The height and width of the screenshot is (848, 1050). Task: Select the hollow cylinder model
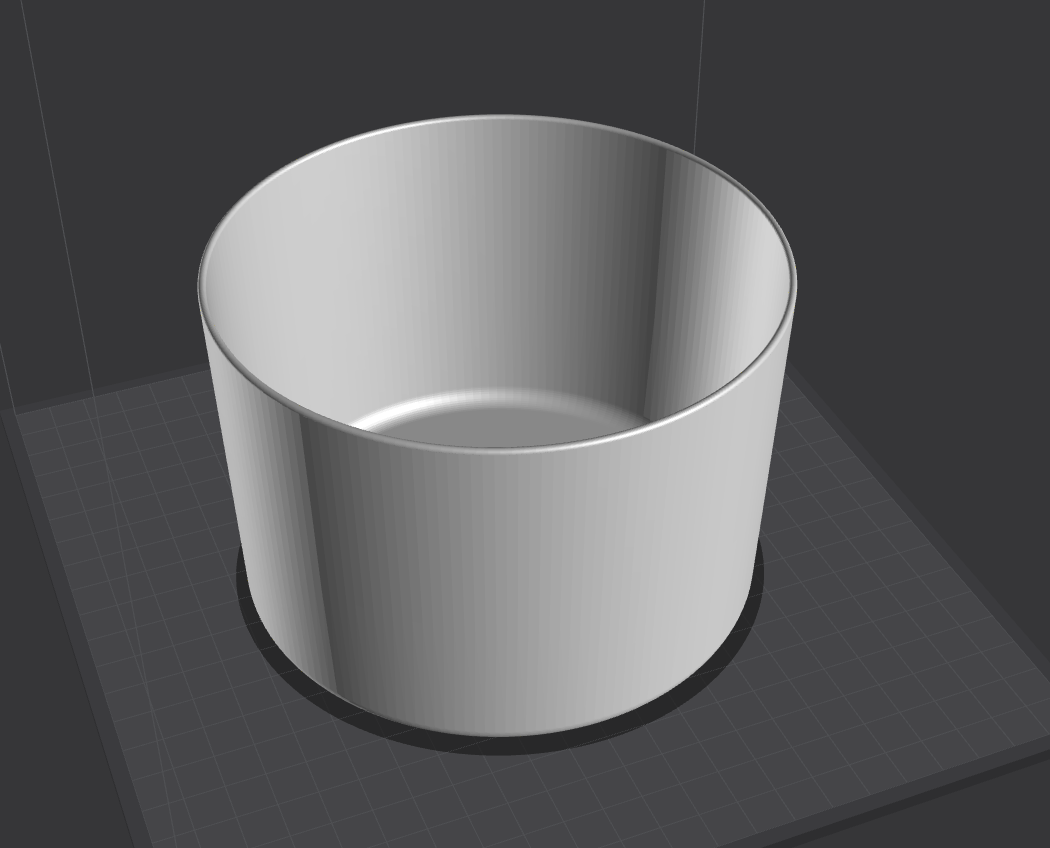tap(496, 426)
